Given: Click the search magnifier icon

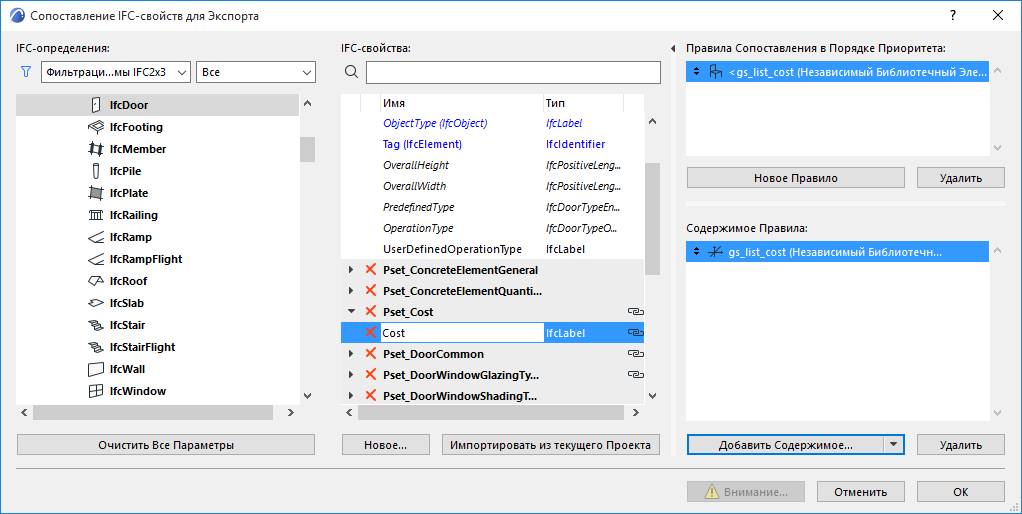Looking at the screenshot, I should coord(351,72).
